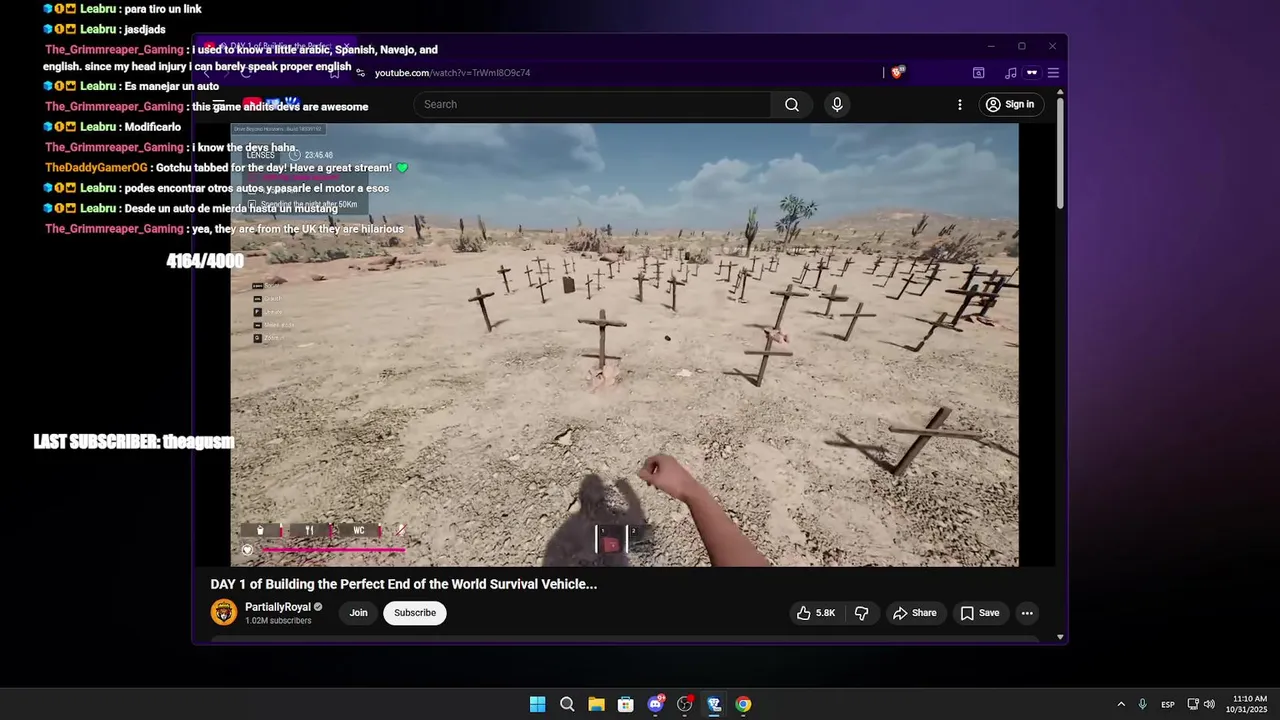This screenshot has width=1280, height=720.
Task: Open Discord from the taskbar
Action: tap(655, 704)
